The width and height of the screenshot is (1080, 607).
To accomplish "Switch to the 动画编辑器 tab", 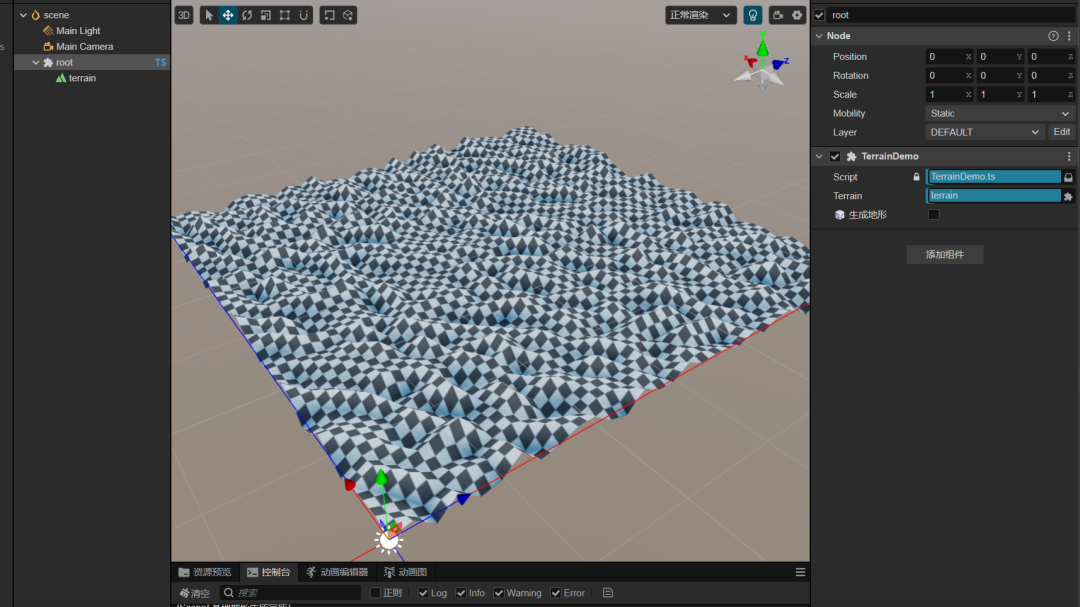I will pyautogui.click(x=337, y=572).
